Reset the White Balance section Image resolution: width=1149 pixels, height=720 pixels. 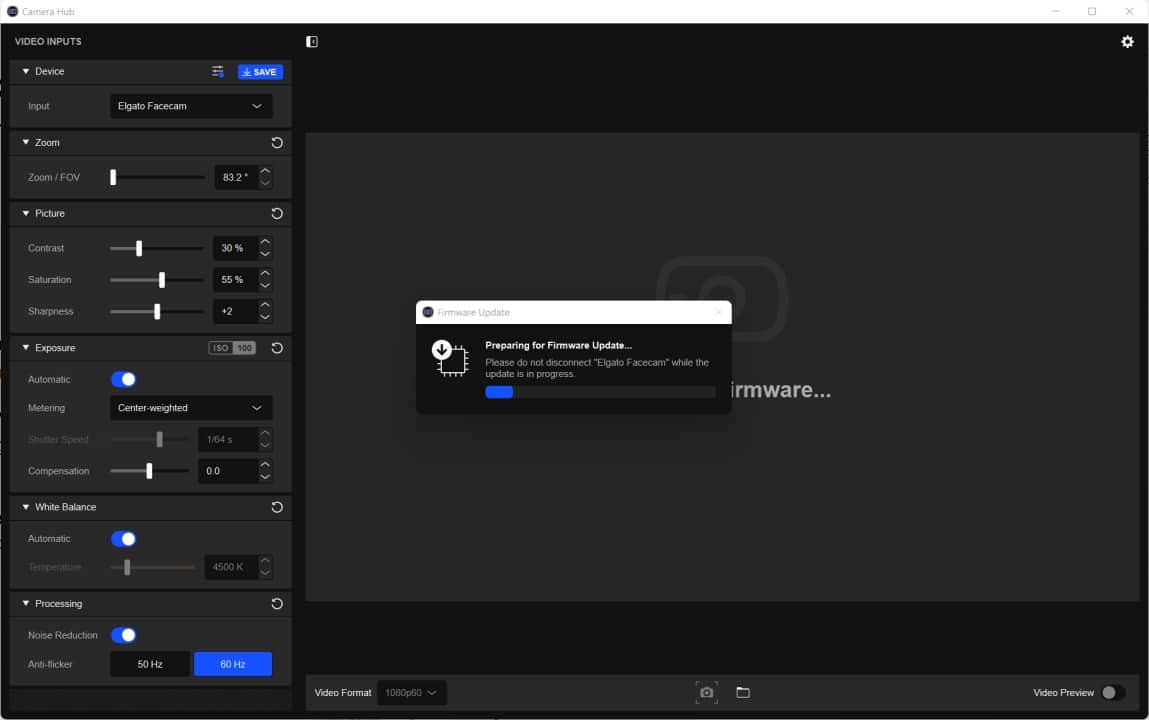(x=277, y=507)
